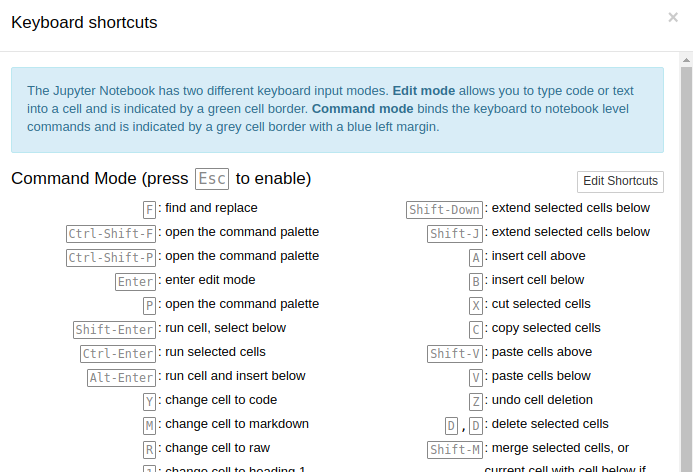Click the Enter key badge
This screenshot has height=472, width=693.
(135, 282)
